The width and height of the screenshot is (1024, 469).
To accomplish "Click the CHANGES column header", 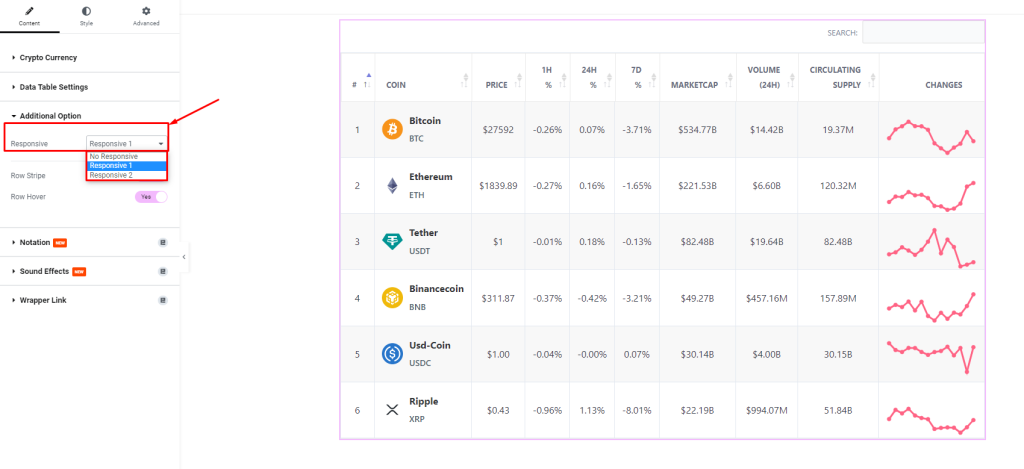I will pyautogui.click(x=944, y=86).
